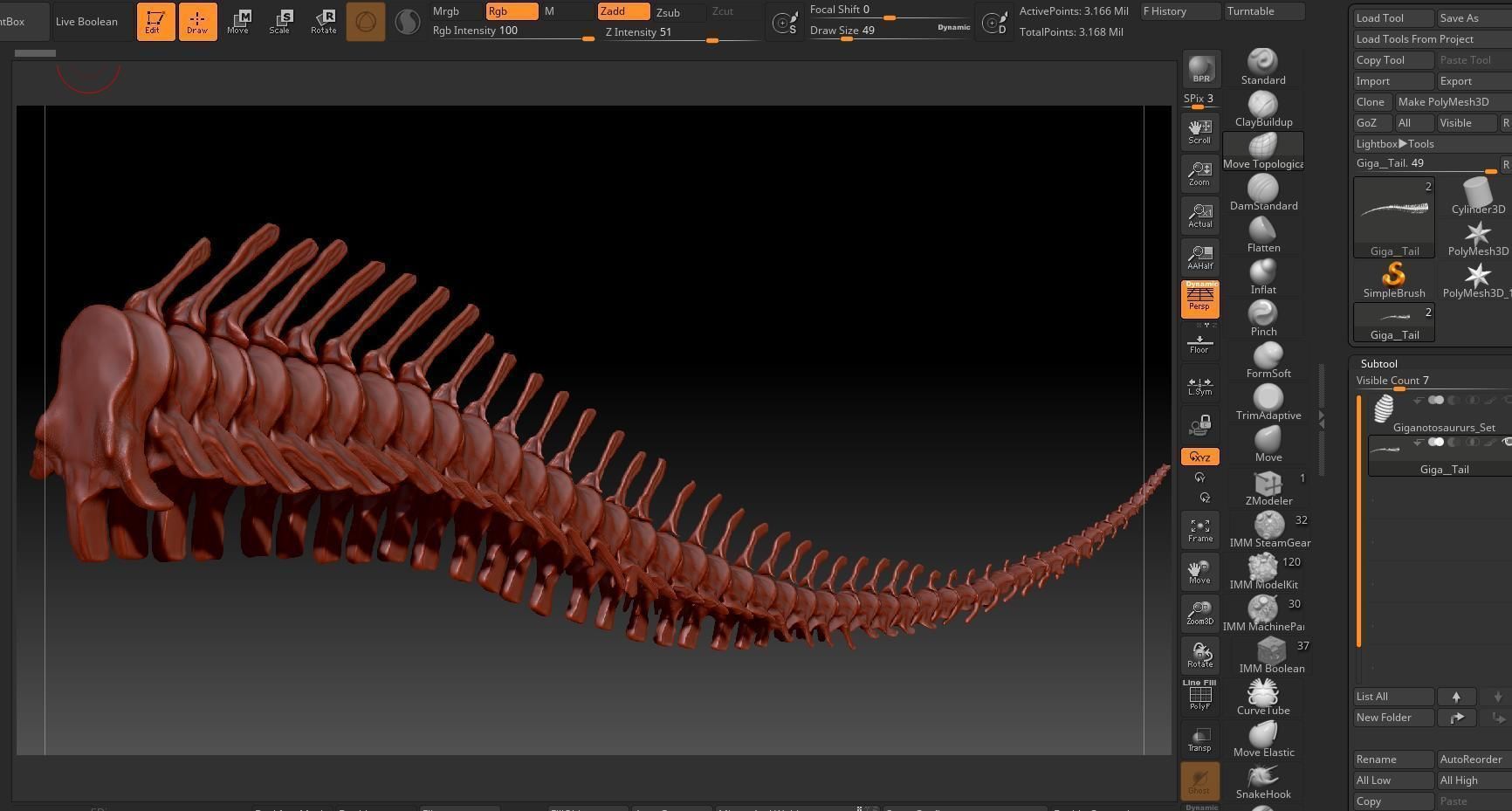Toggle Ghost transparency button

[x=1200, y=781]
